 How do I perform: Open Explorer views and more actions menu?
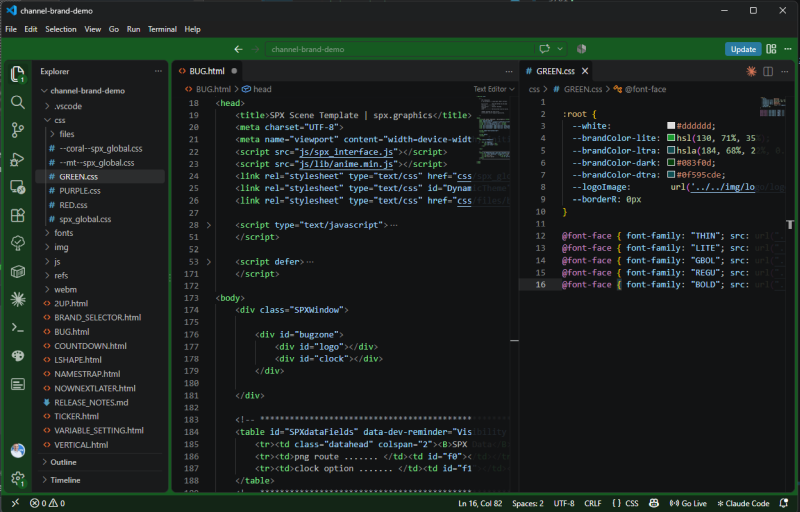click(158, 71)
